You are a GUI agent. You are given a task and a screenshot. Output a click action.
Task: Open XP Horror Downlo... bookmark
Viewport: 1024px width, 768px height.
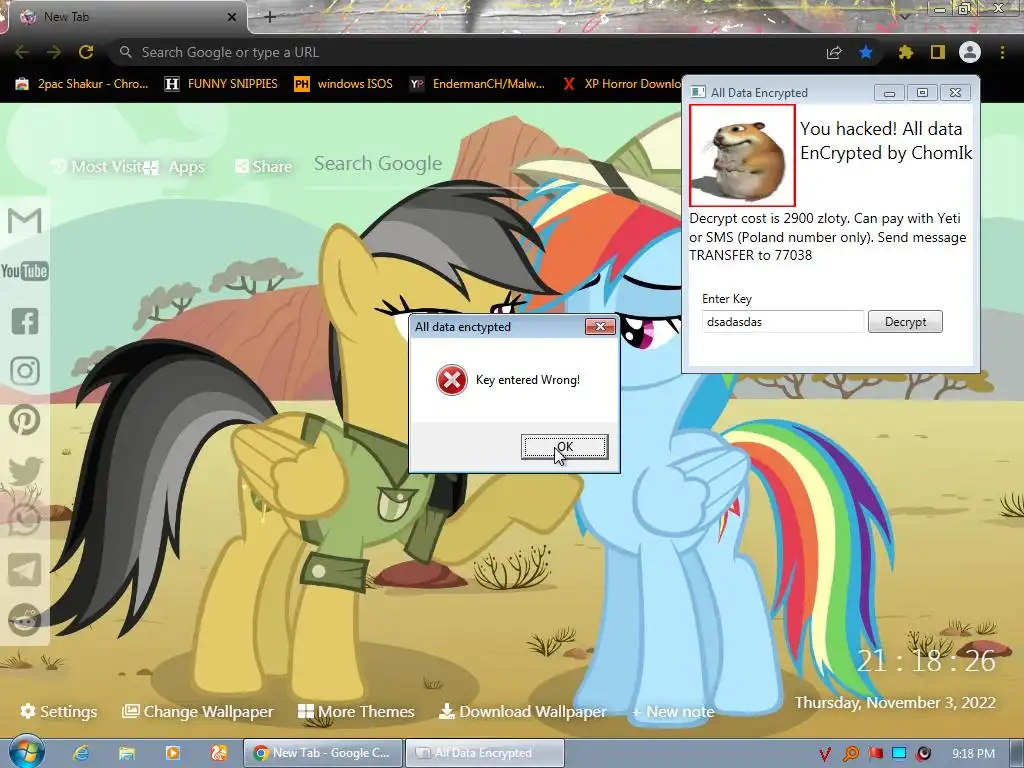coord(622,84)
